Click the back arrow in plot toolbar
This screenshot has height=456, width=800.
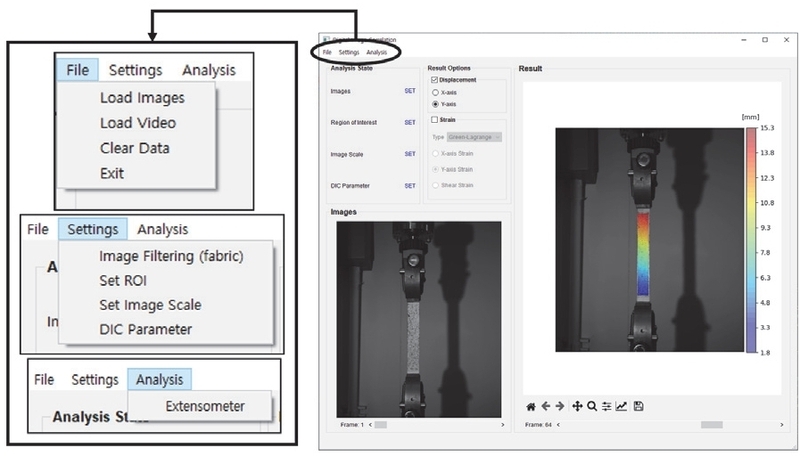pyautogui.click(x=545, y=406)
